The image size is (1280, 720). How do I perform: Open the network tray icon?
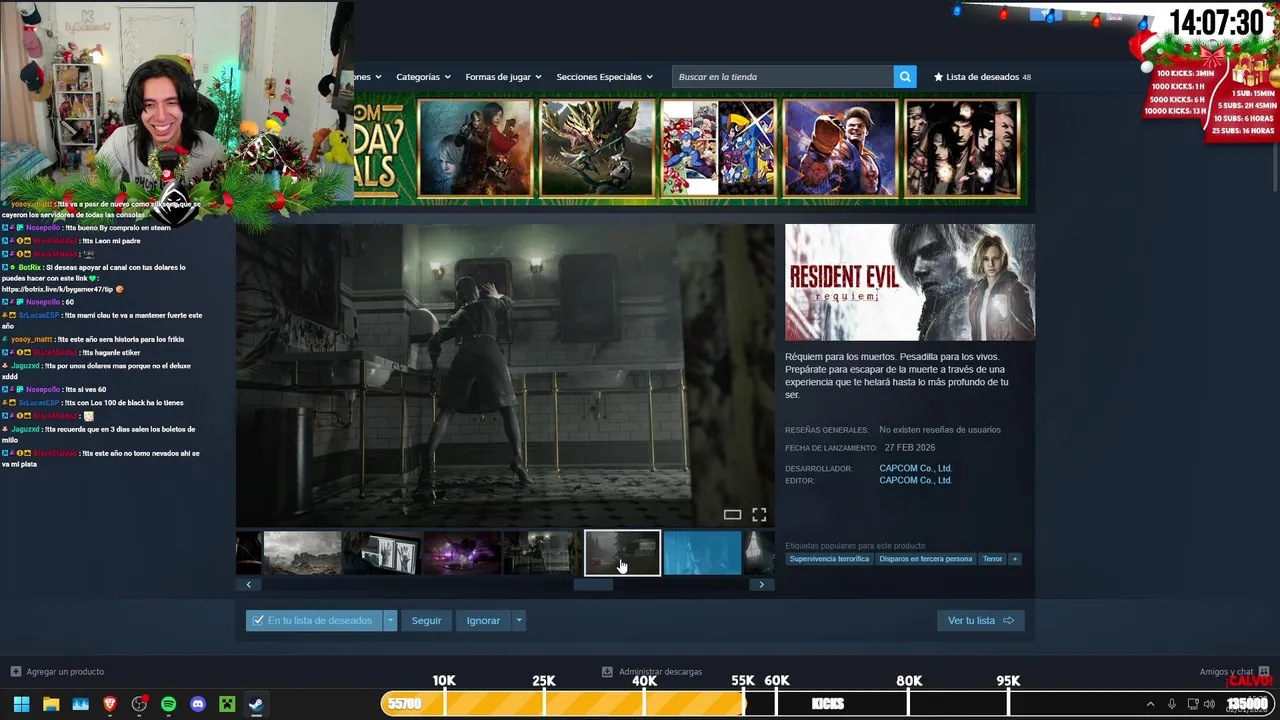(x=1192, y=704)
